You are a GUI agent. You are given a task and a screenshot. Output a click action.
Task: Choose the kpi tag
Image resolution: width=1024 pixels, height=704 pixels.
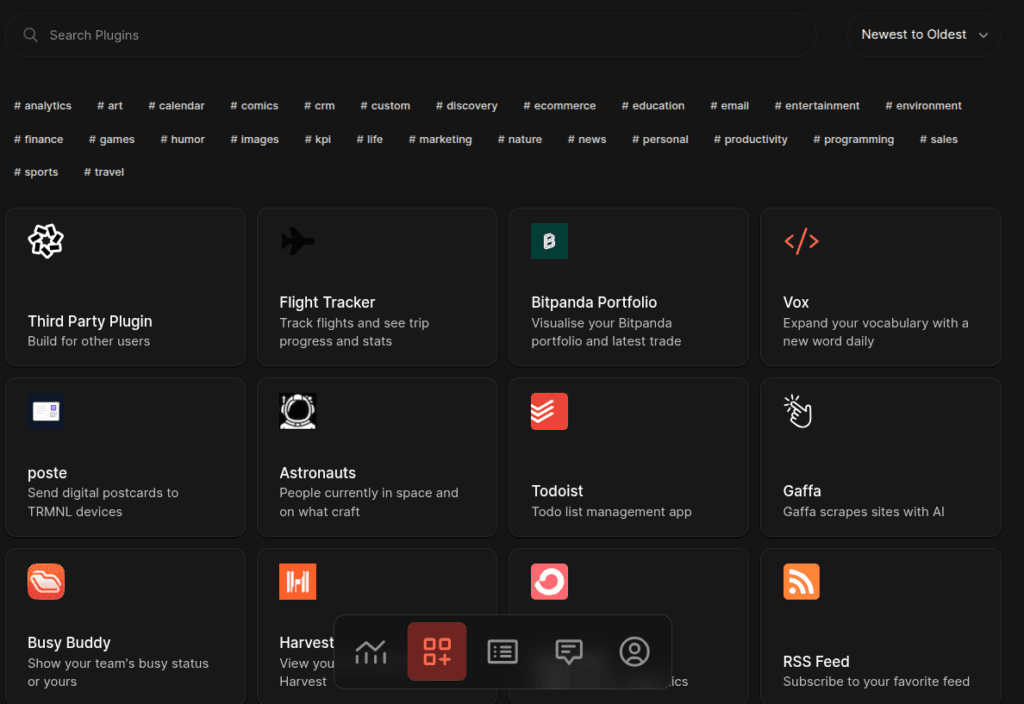(x=318, y=139)
